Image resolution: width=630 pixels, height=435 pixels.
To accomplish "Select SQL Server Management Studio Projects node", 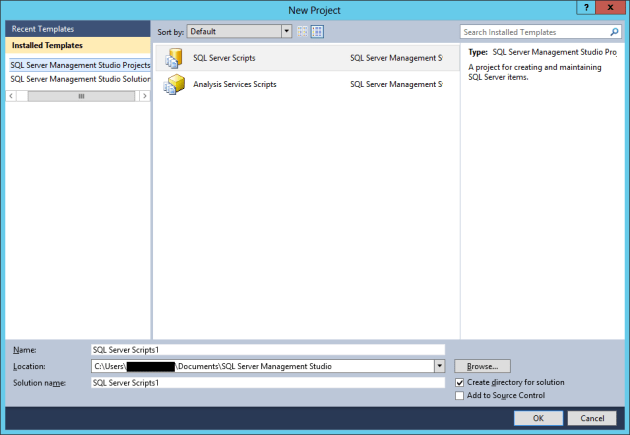I will click(x=80, y=65).
